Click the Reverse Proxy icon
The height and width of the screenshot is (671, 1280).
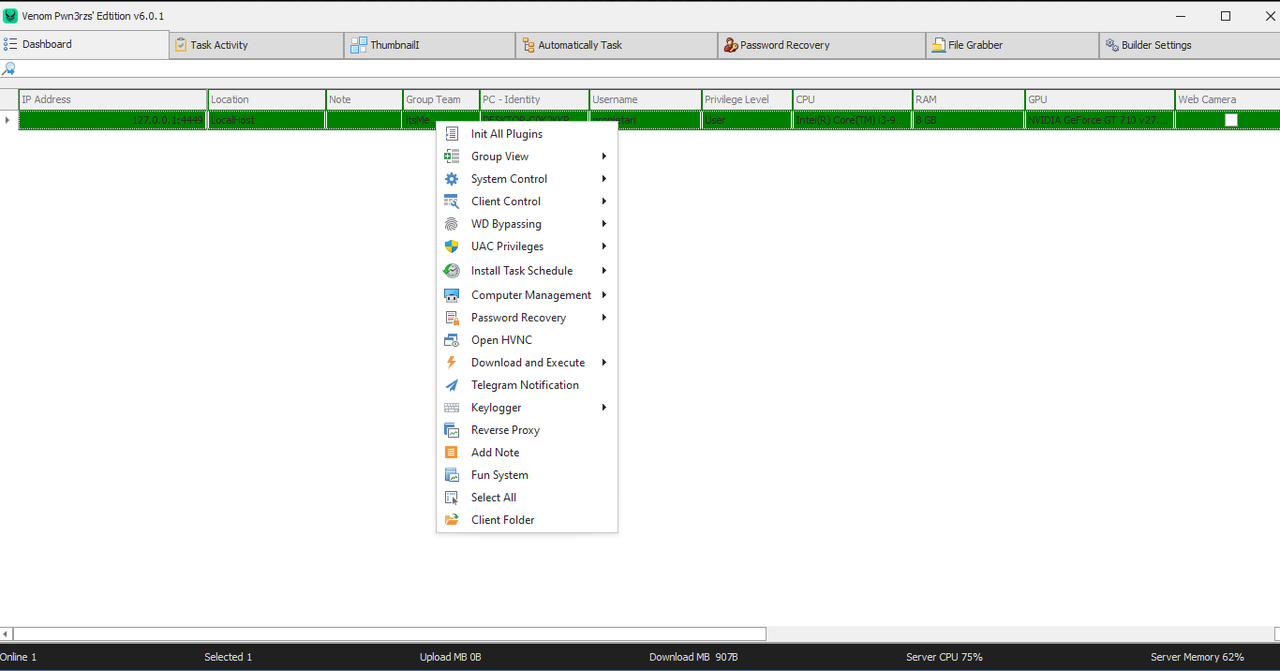451,430
